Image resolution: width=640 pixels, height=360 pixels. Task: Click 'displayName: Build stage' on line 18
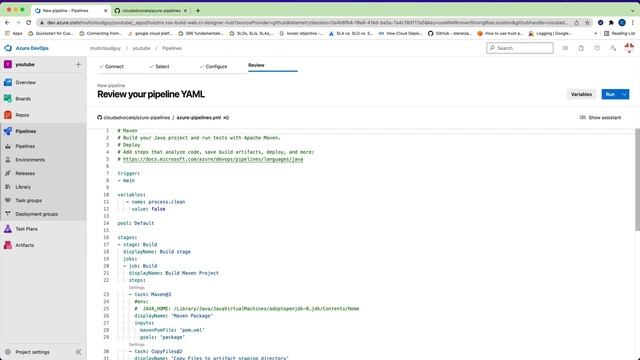coord(157,252)
